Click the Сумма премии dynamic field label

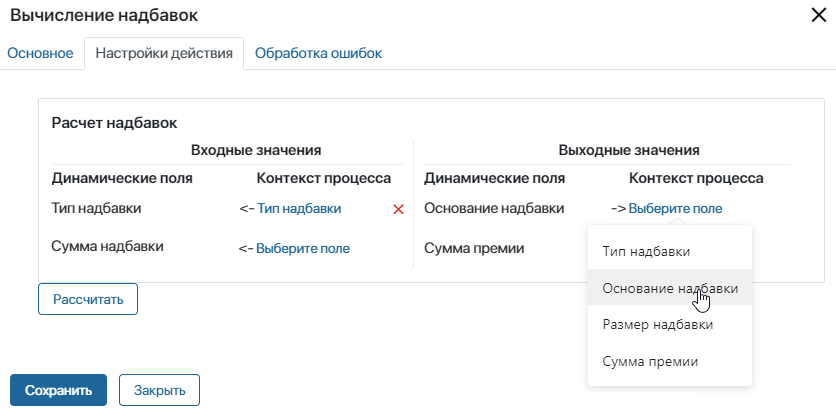click(474, 248)
